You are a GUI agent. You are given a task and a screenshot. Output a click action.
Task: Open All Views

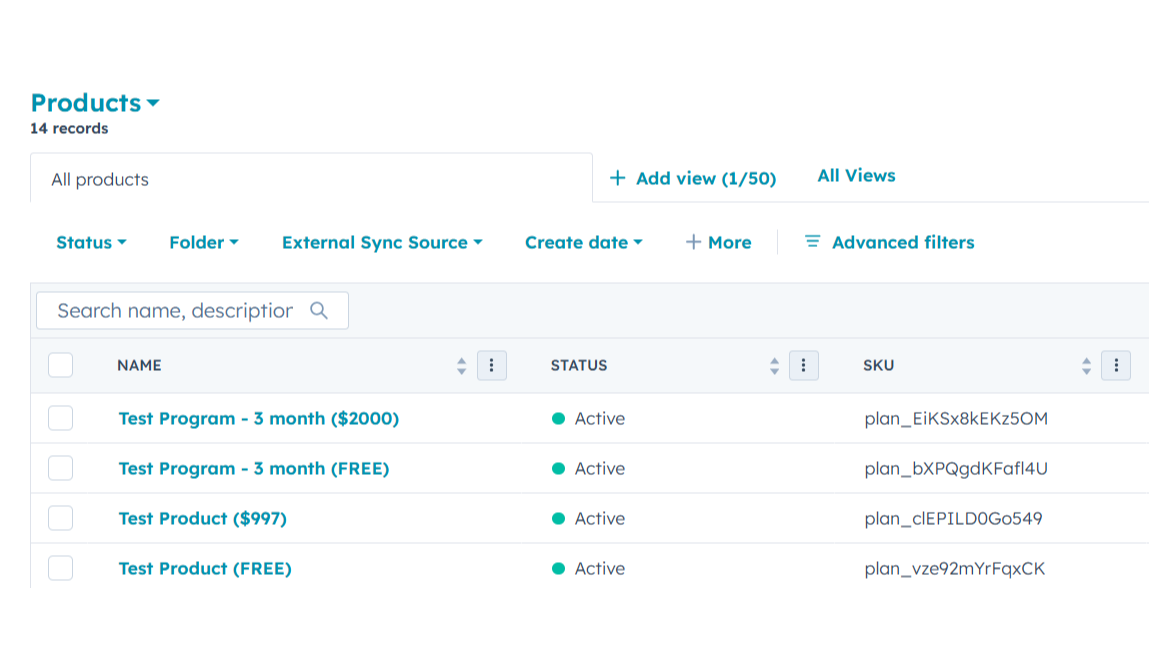[x=856, y=175]
